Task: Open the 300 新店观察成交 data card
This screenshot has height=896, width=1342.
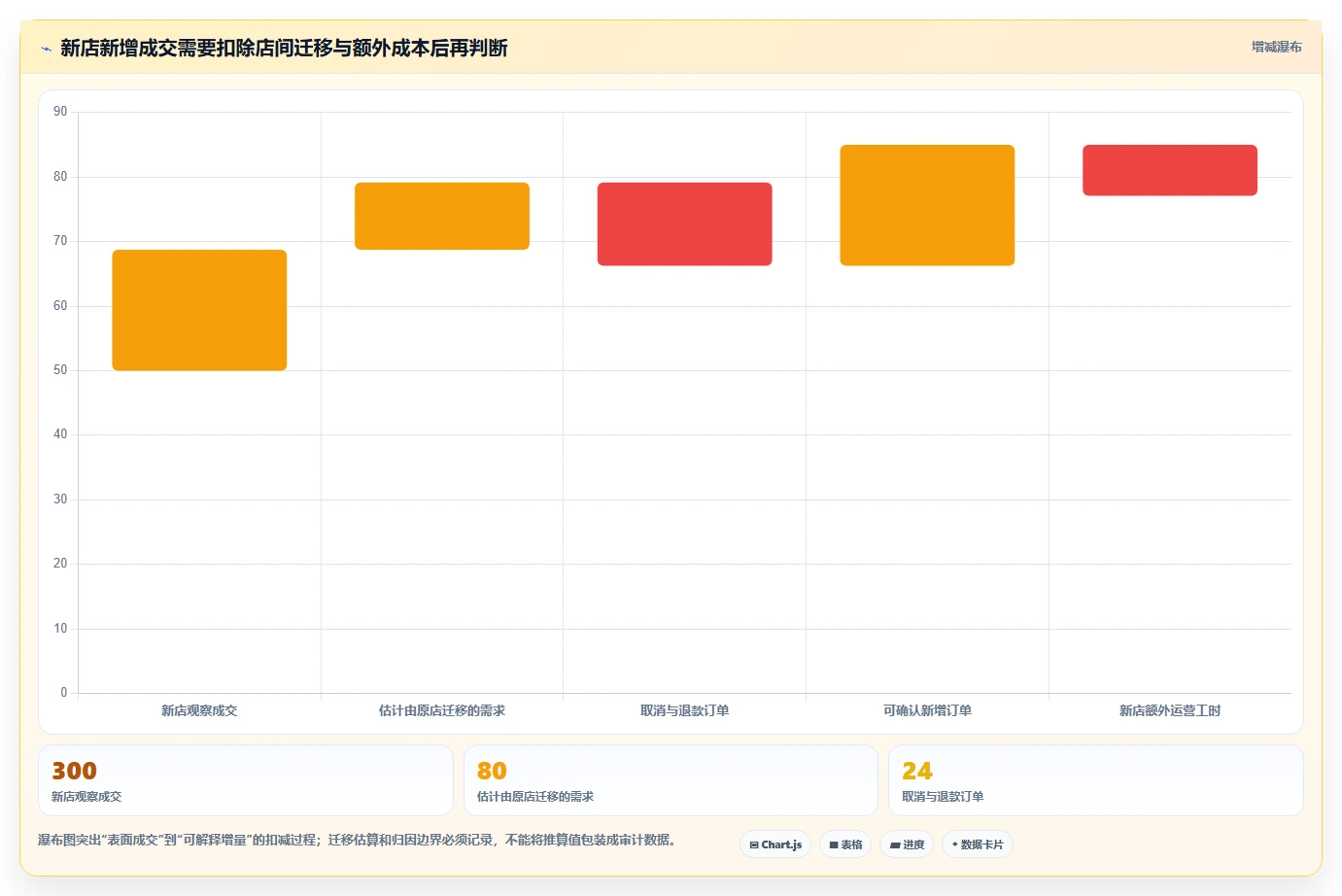Action: 246,780
